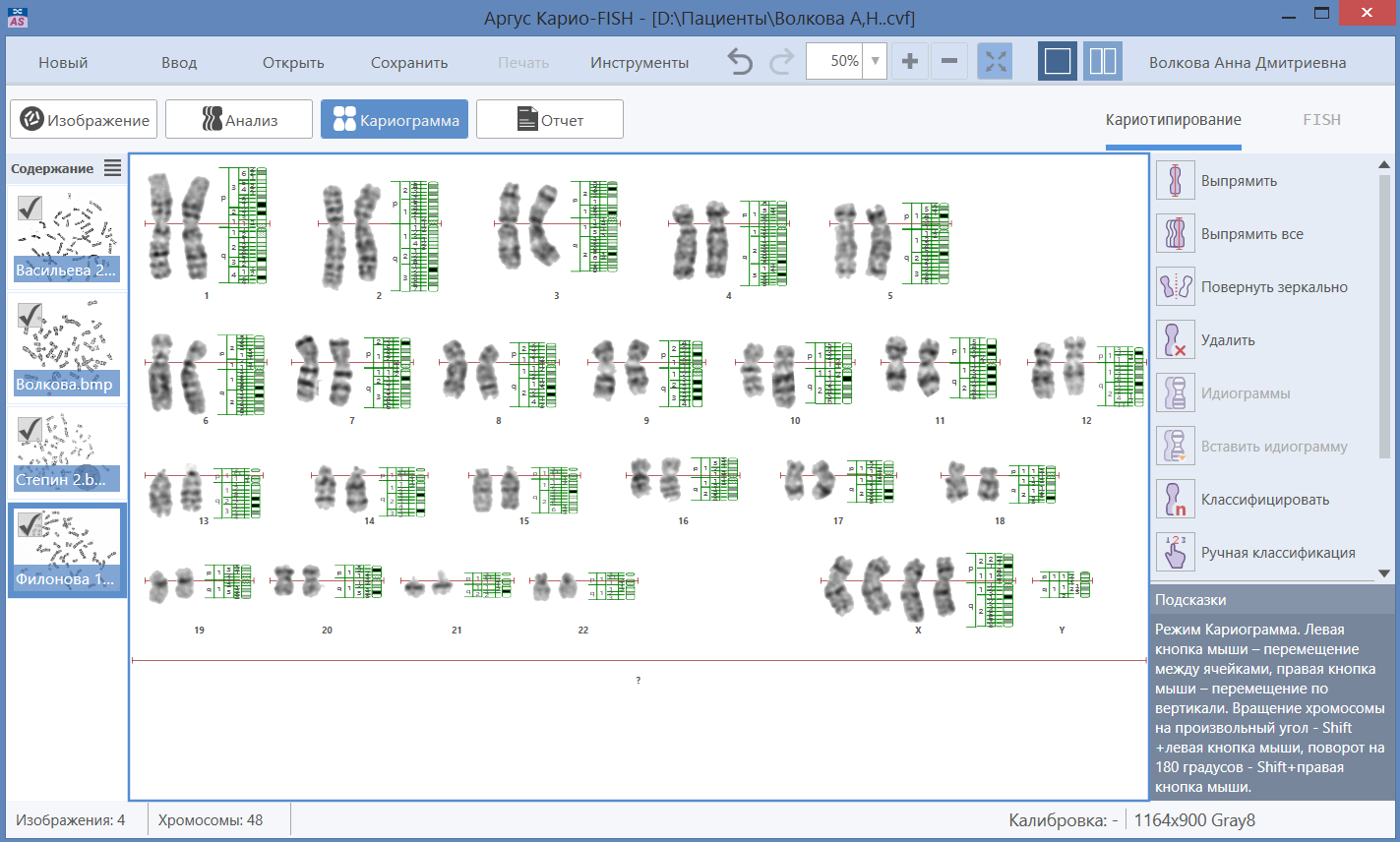This screenshot has height=842, width=1400.
Task: Switch to two-pane split view
Action: 1103,62
